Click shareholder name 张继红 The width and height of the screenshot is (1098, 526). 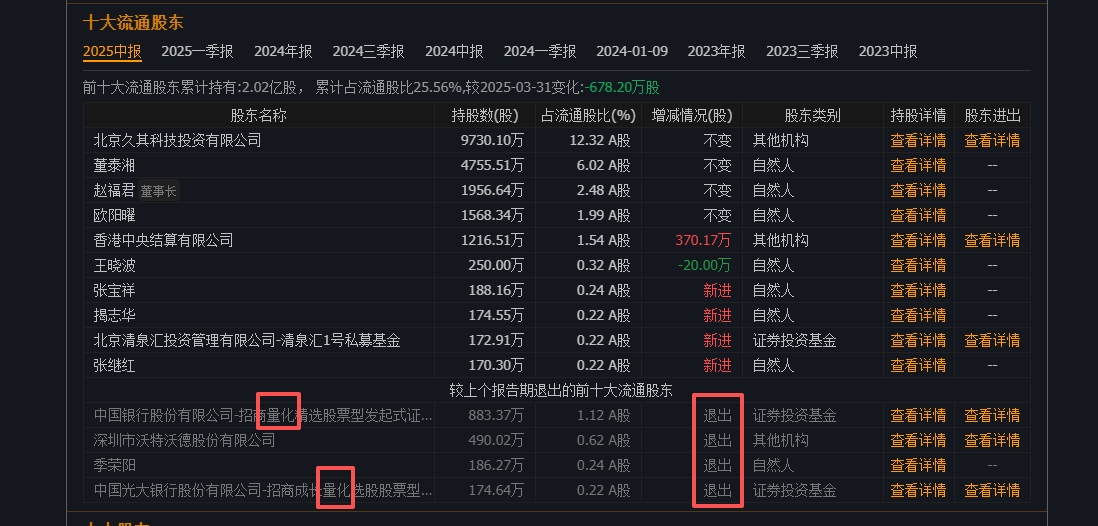pos(114,365)
